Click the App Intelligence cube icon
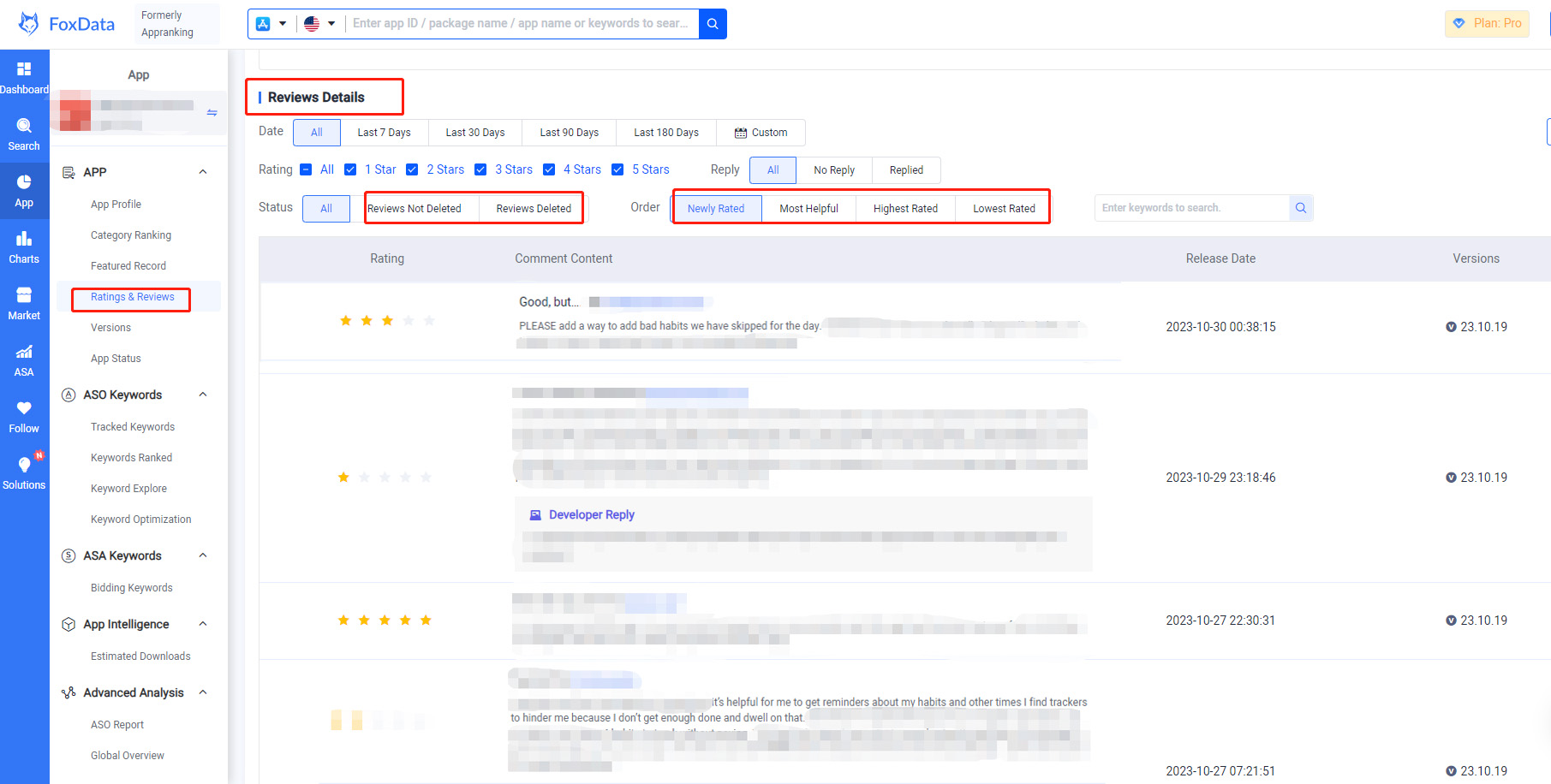1551x784 pixels. [x=69, y=624]
